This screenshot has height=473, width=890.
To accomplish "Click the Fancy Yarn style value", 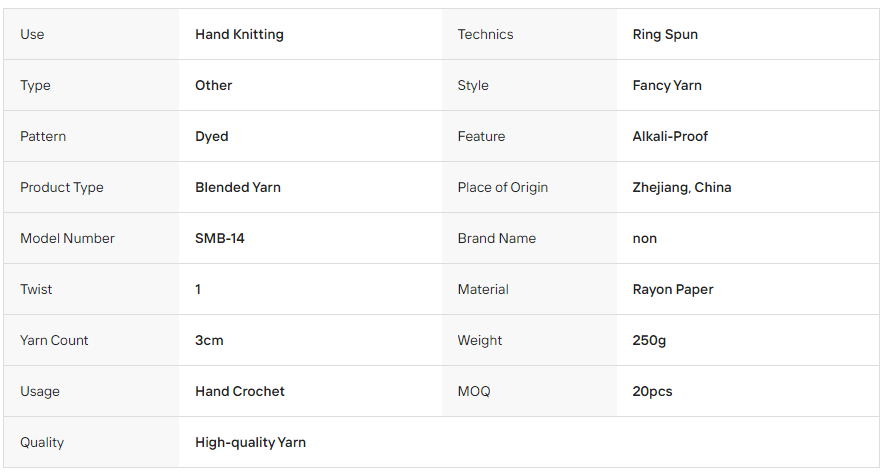I will coord(667,85).
